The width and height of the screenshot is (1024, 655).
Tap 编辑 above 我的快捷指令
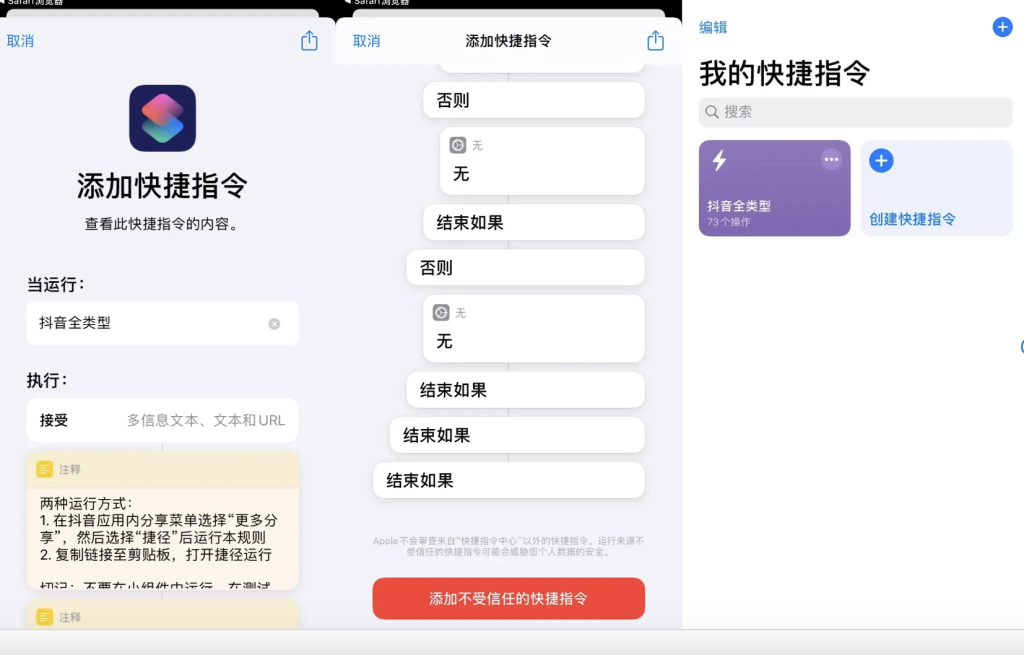[x=712, y=27]
